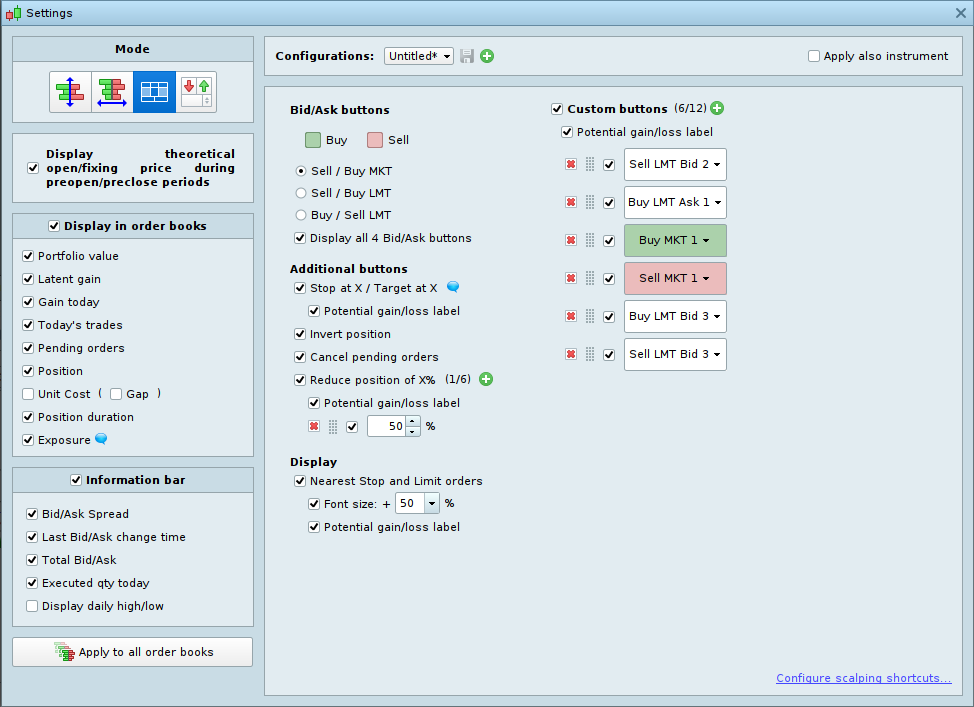This screenshot has height=707, width=974.
Task: Open the Buy MKT 1 dropdown
Action: coord(675,240)
